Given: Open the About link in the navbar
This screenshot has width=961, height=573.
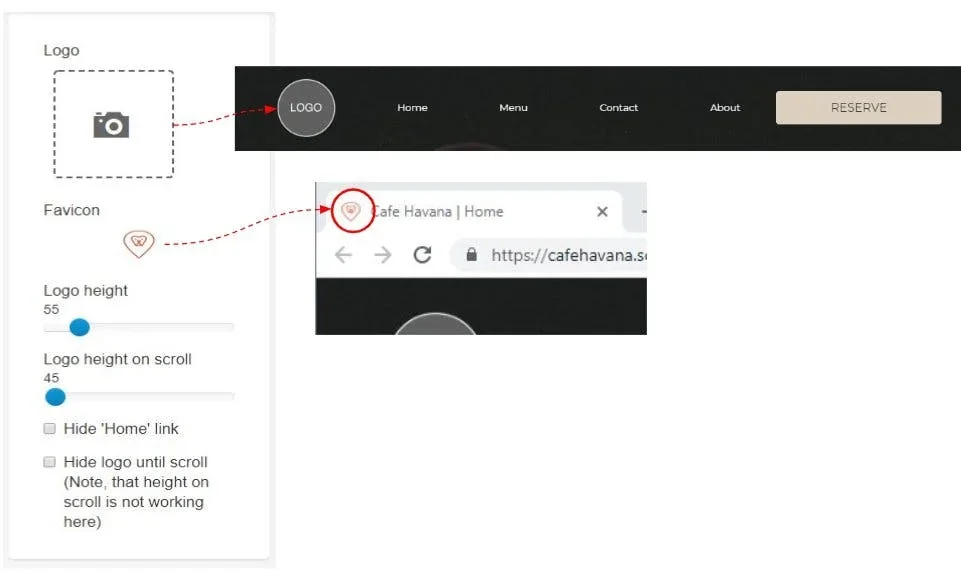Looking at the screenshot, I should point(725,108).
